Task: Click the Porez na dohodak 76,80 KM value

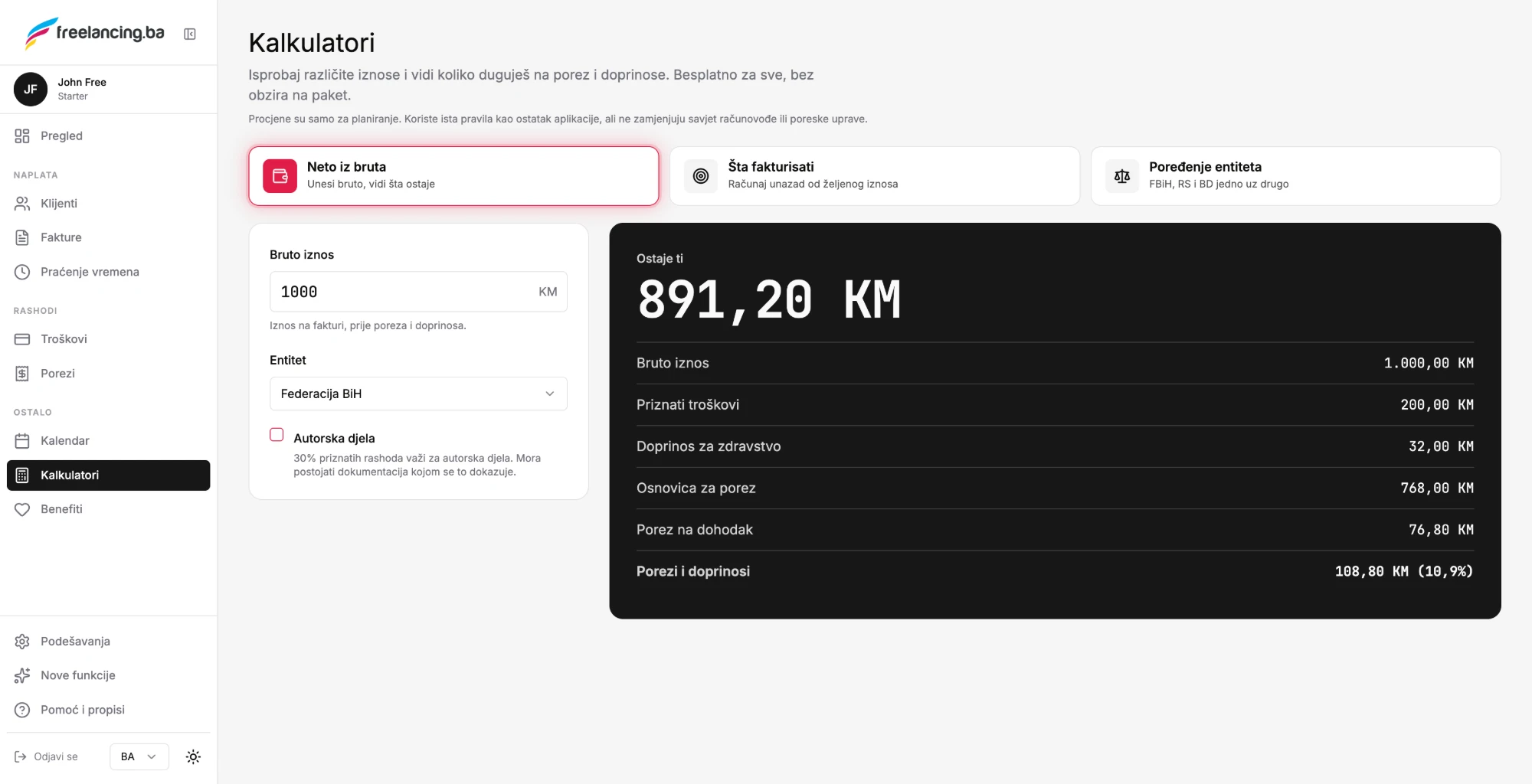Action: coord(1441,530)
